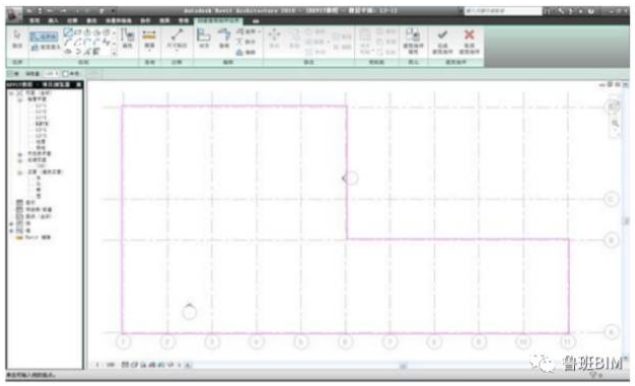Image resolution: width=635 pixels, height=386 pixels.
Task: Click the search box in title bar
Action: [502, 11]
